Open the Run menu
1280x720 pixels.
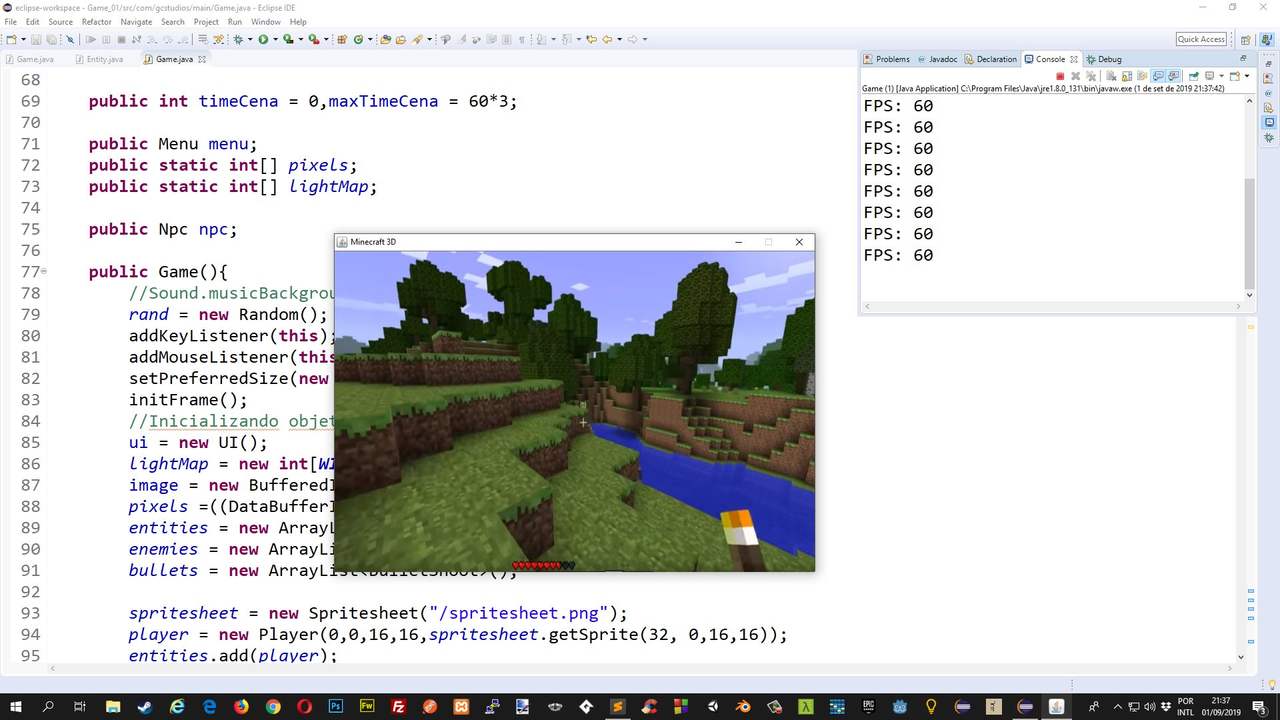coord(234,21)
